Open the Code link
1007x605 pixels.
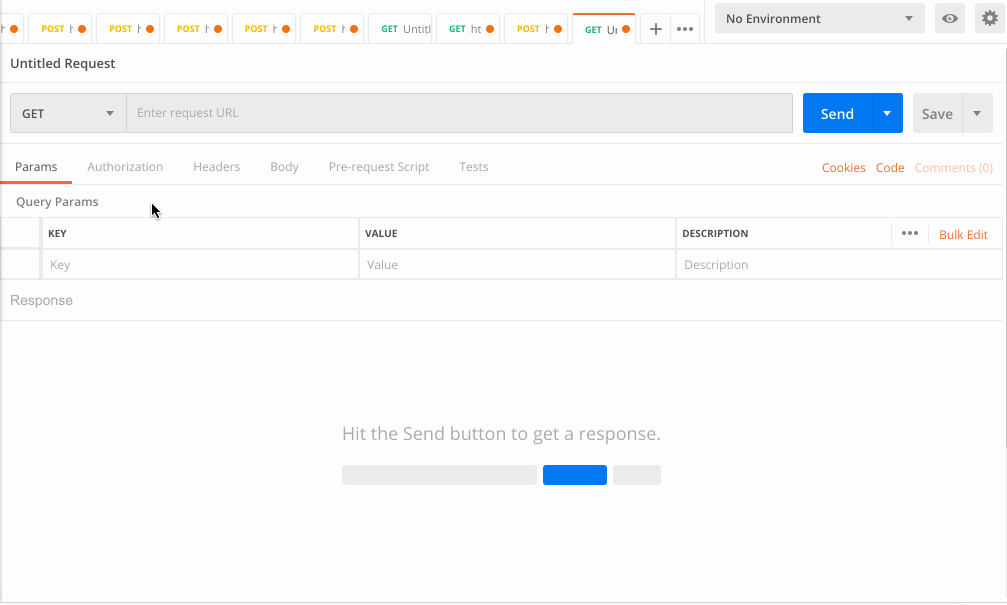[889, 168]
